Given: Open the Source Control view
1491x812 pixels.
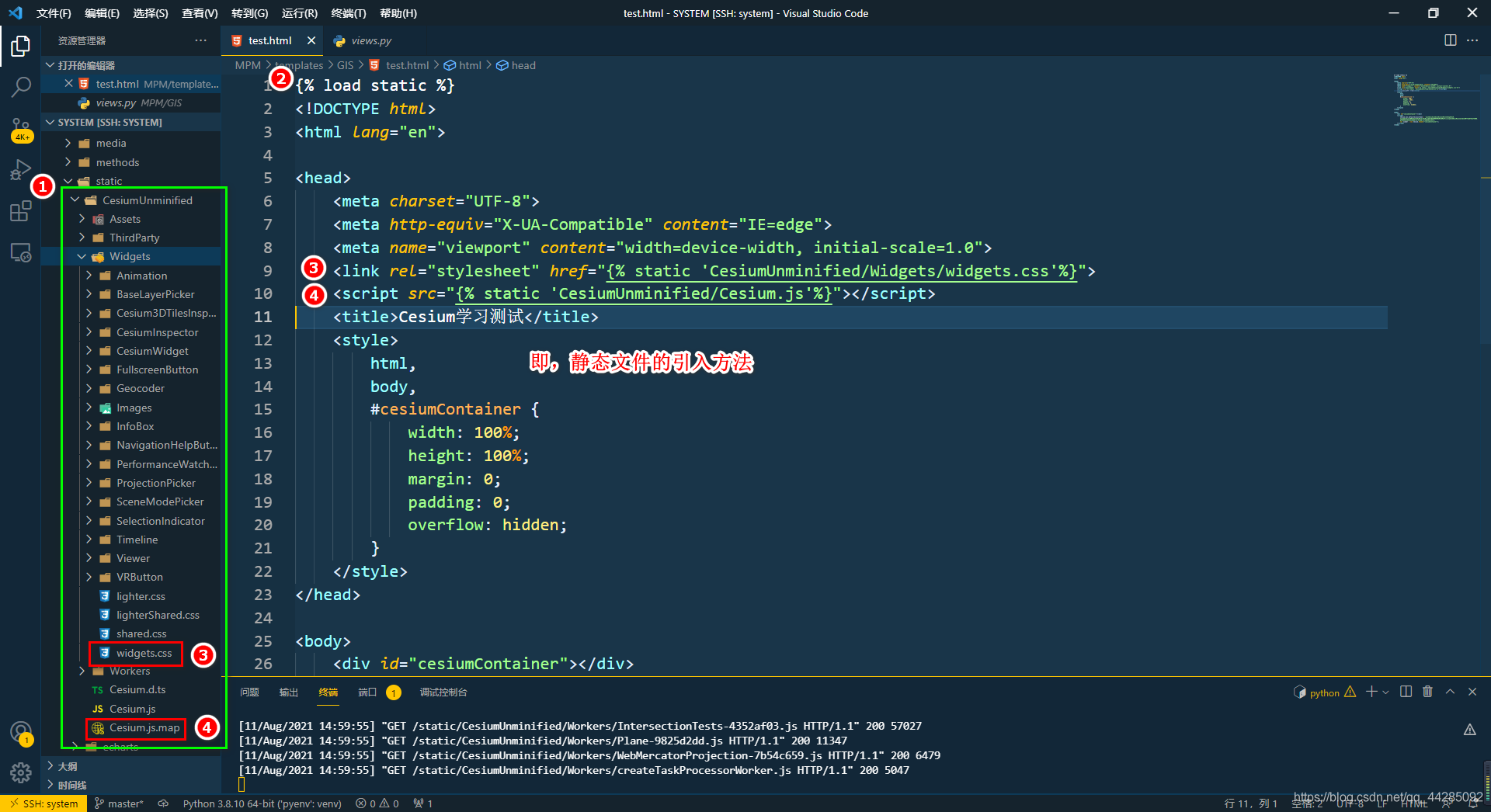Looking at the screenshot, I should pos(21,129).
